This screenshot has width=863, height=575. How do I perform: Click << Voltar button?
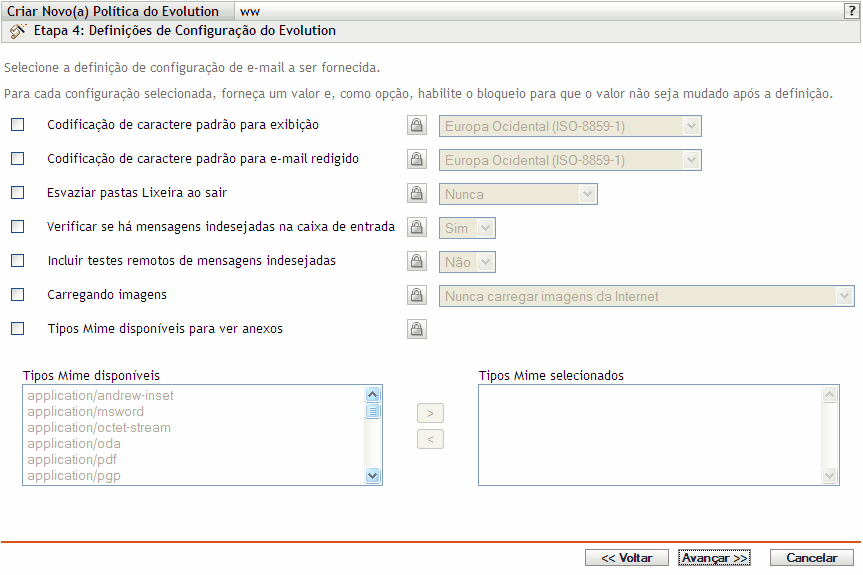(x=626, y=558)
